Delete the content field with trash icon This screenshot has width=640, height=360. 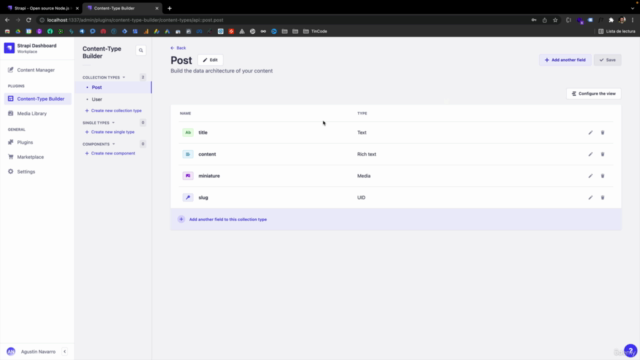[x=602, y=154]
